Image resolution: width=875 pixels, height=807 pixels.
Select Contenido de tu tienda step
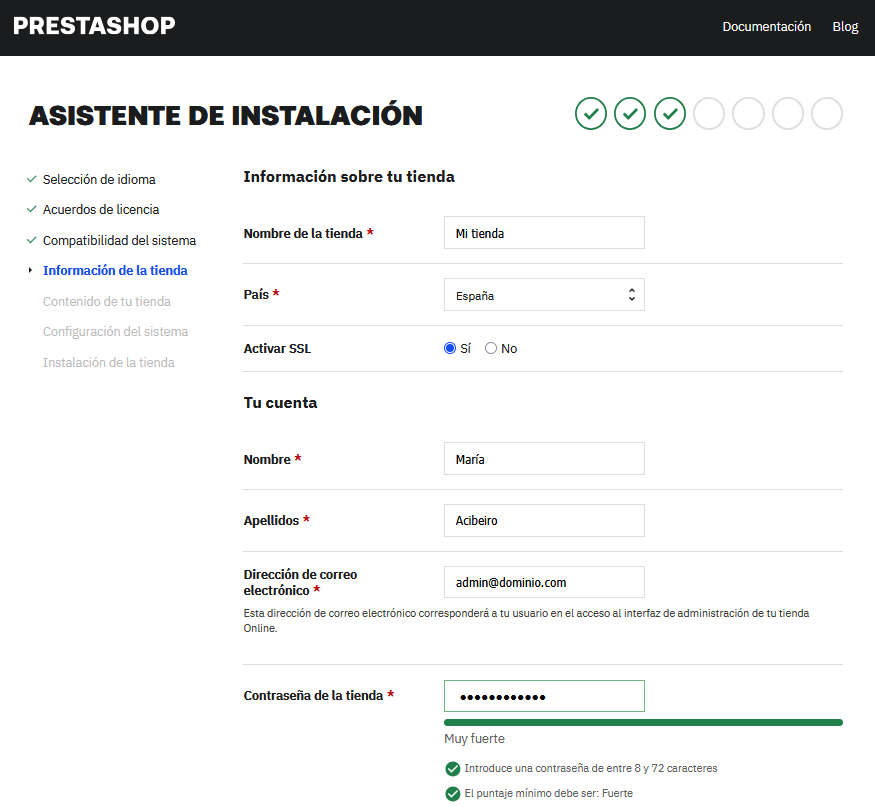(107, 301)
